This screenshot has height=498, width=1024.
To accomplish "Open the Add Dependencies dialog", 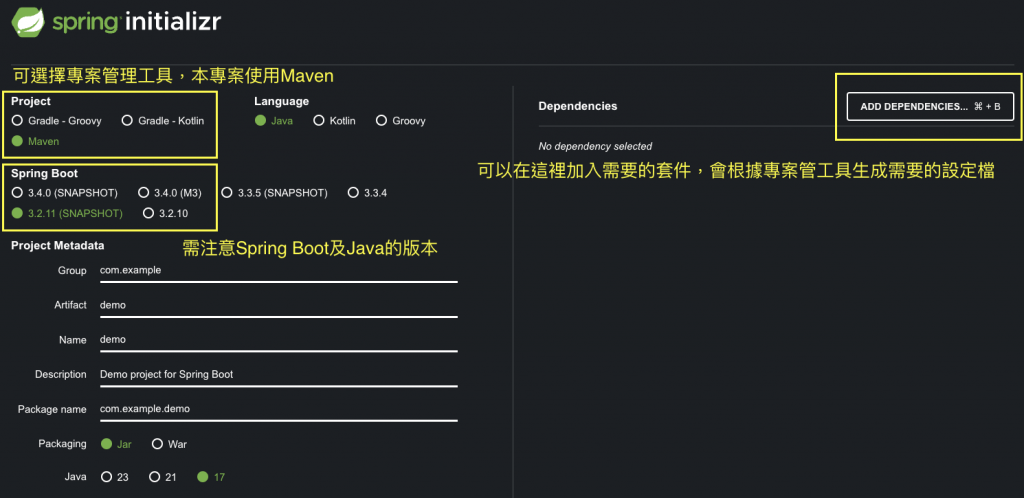I will [x=930, y=106].
